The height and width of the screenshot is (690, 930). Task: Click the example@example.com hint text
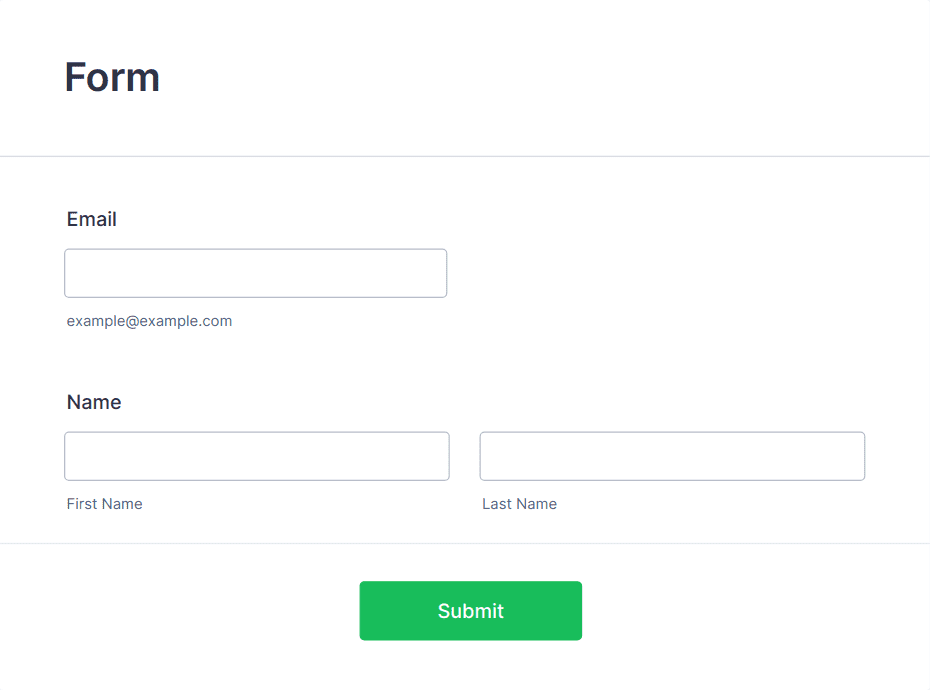[149, 321]
